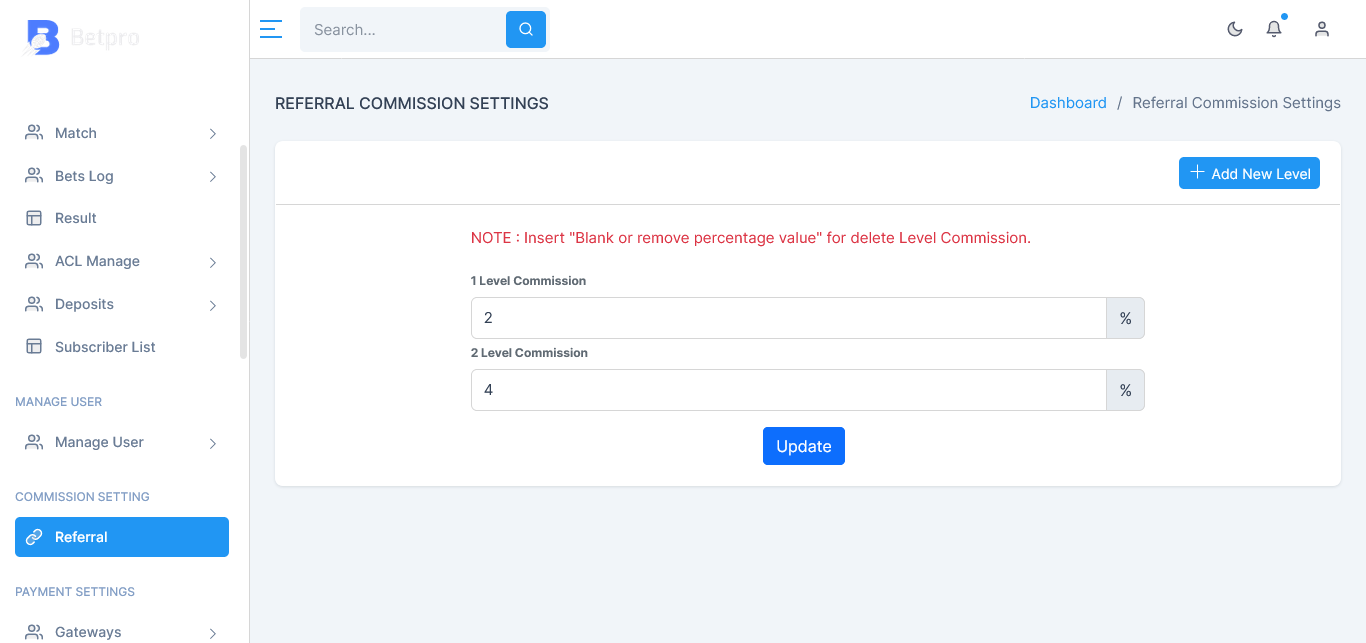Open the user profile icon
This screenshot has width=1366, height=643.
pos(1322,29)
